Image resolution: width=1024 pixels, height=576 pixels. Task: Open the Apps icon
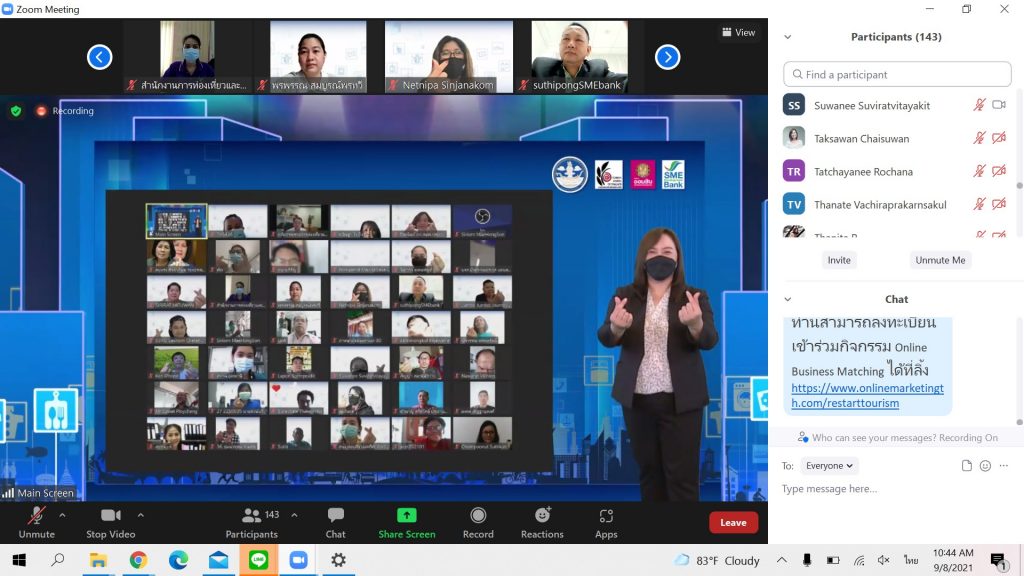click(606, 515)
